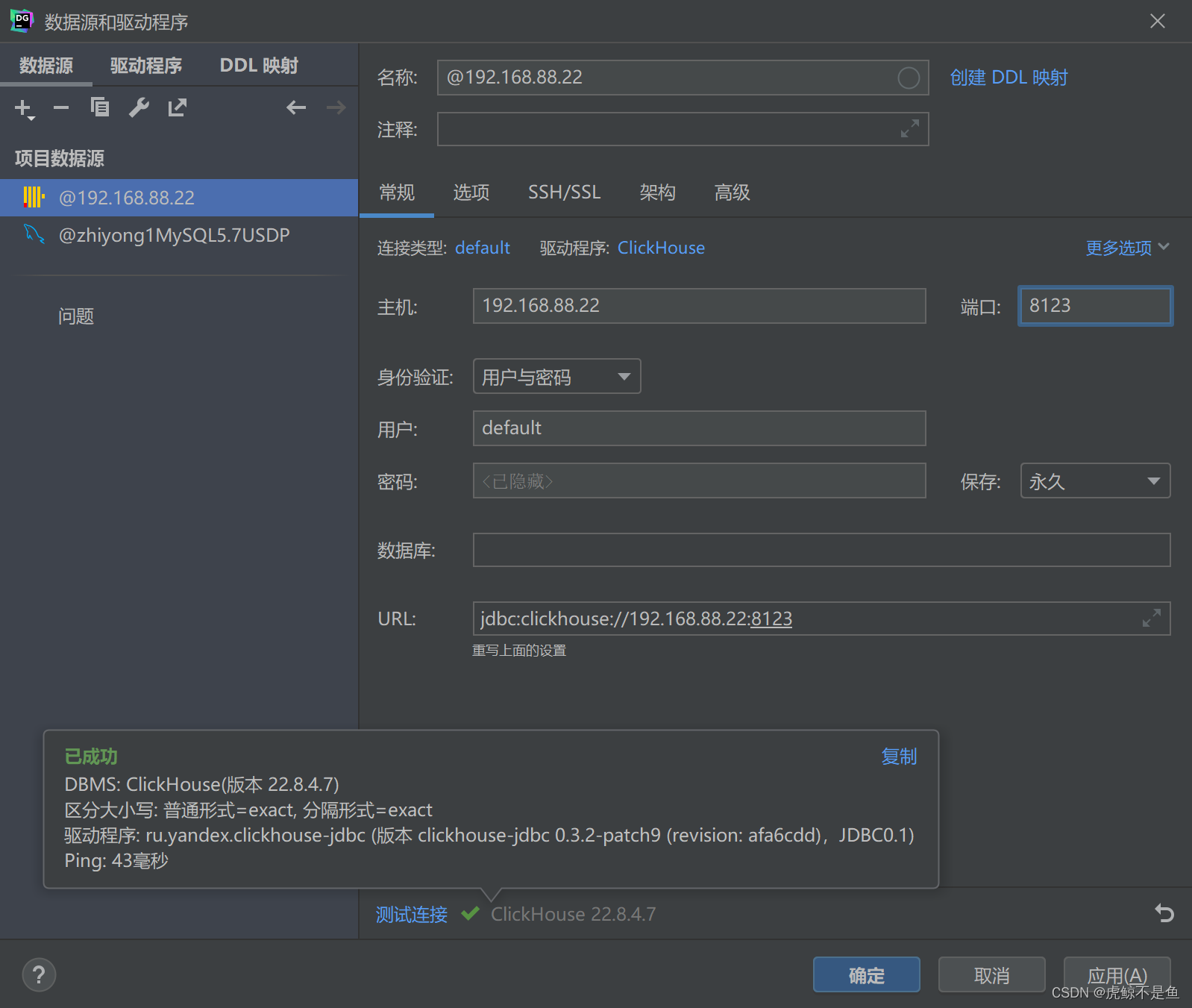Open help with question mark button

pos(39,974)
